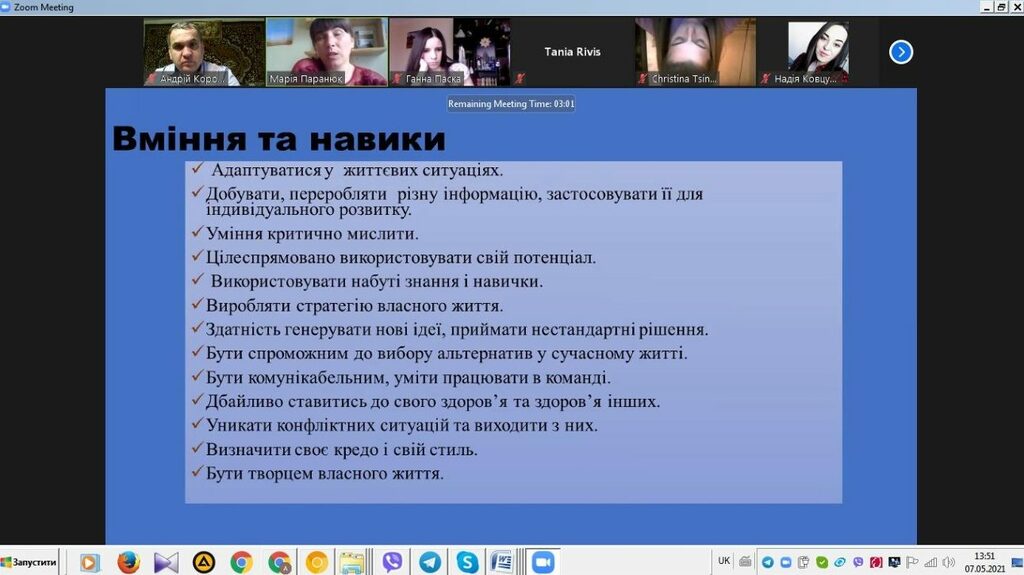Image resolution: width=1024 pixels, height=575 pixels.
Task: Open the clock and date flyout
Action: point(985,561)
